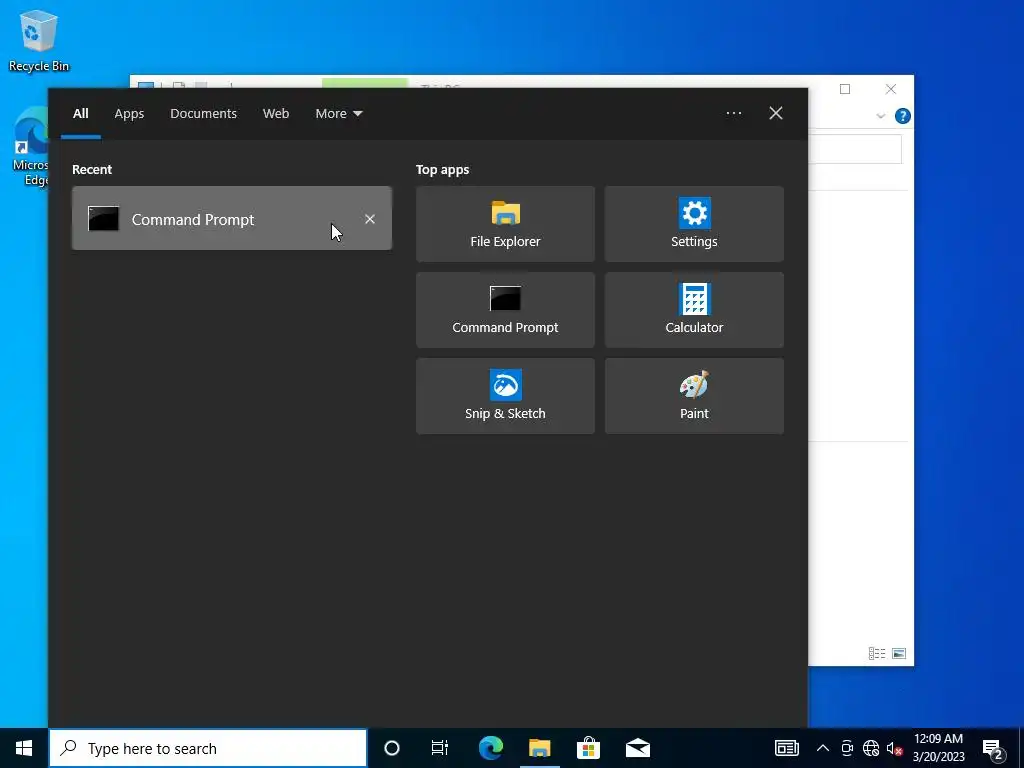Maximize the File Explorer window
This screenshot has width=1024, height=768.
845,89
